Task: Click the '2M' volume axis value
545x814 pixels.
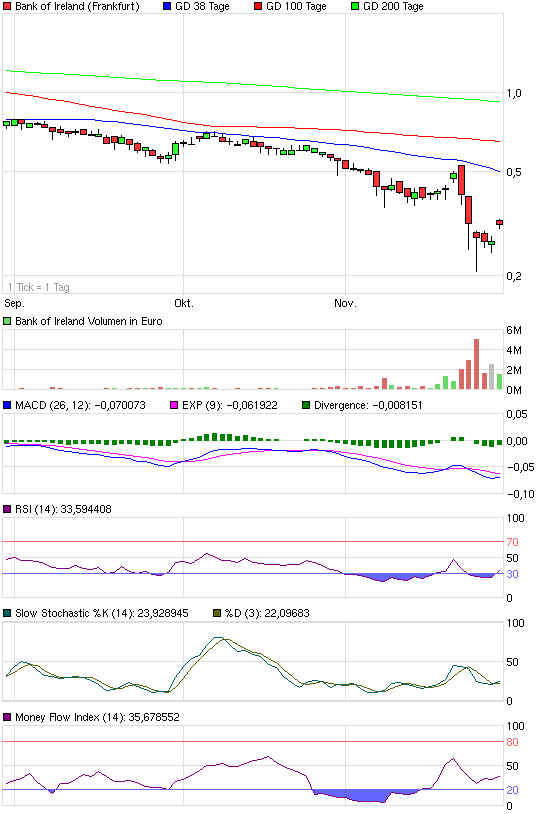Action: (514, 370)
